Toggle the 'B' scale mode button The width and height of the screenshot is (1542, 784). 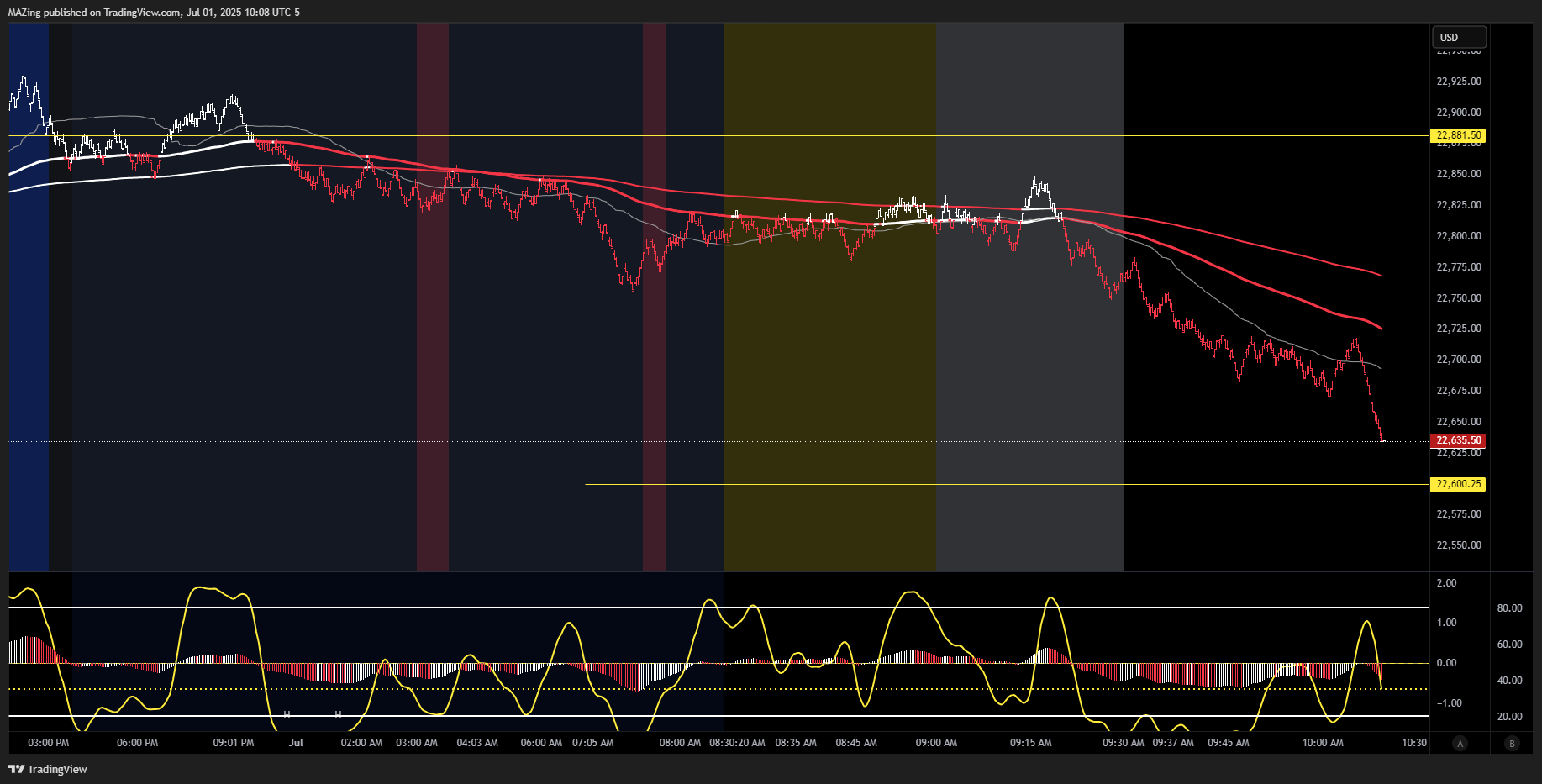point(1512,743)
